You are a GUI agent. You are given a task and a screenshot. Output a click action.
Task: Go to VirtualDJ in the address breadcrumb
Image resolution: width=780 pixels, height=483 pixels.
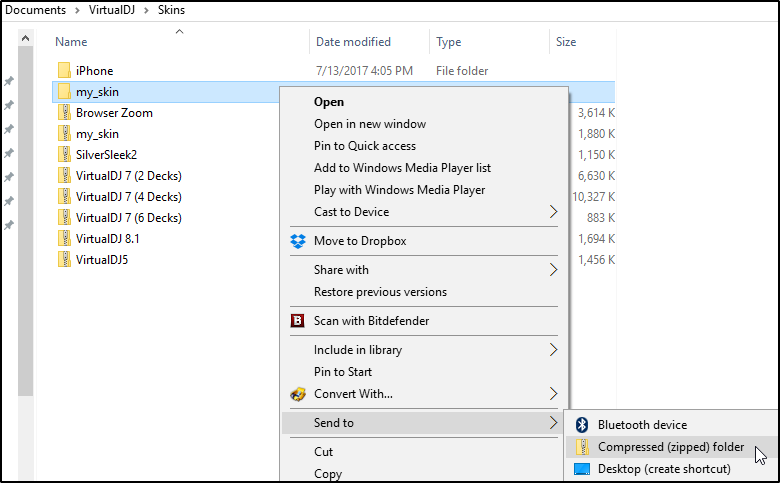pyautogui.click(x=112, y=10)
